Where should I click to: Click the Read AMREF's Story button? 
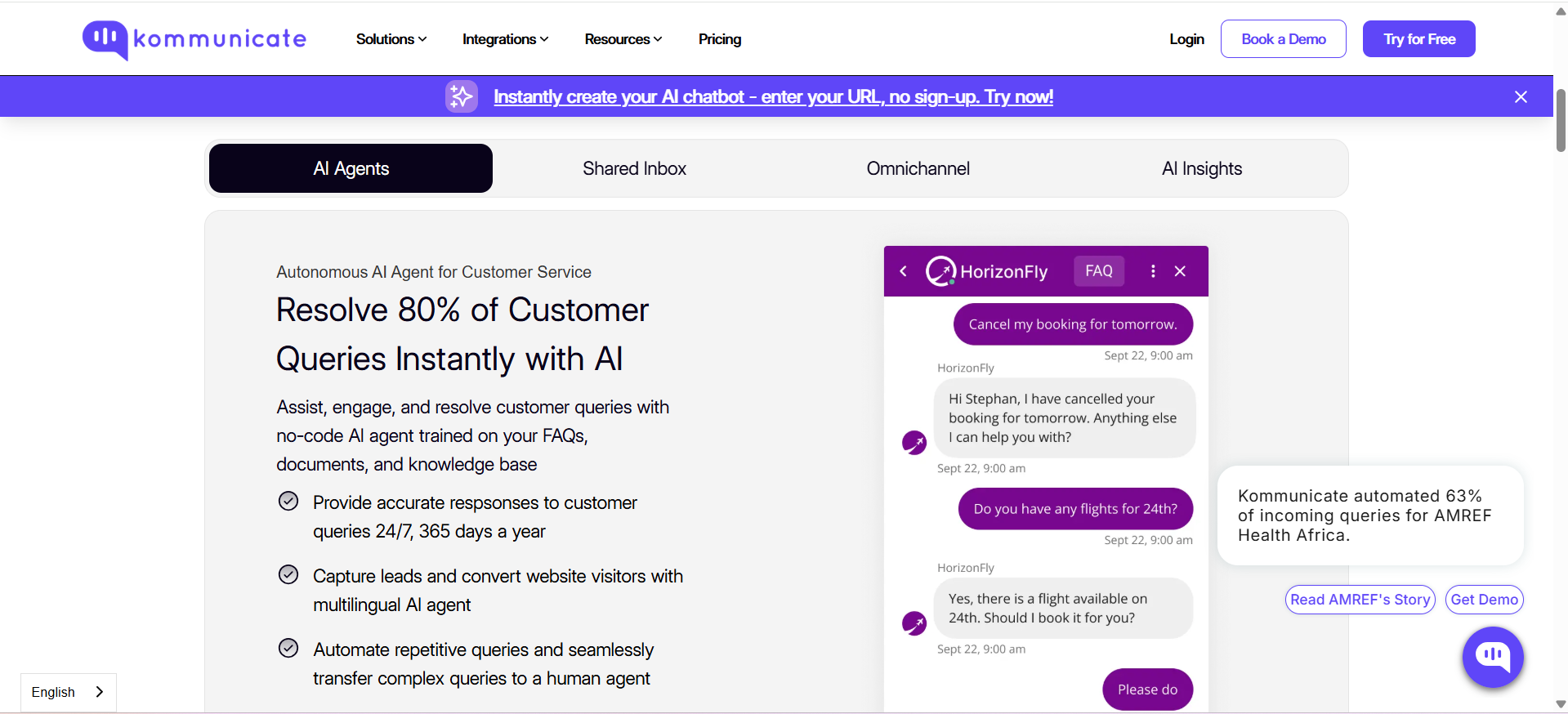click(1360, 600)
